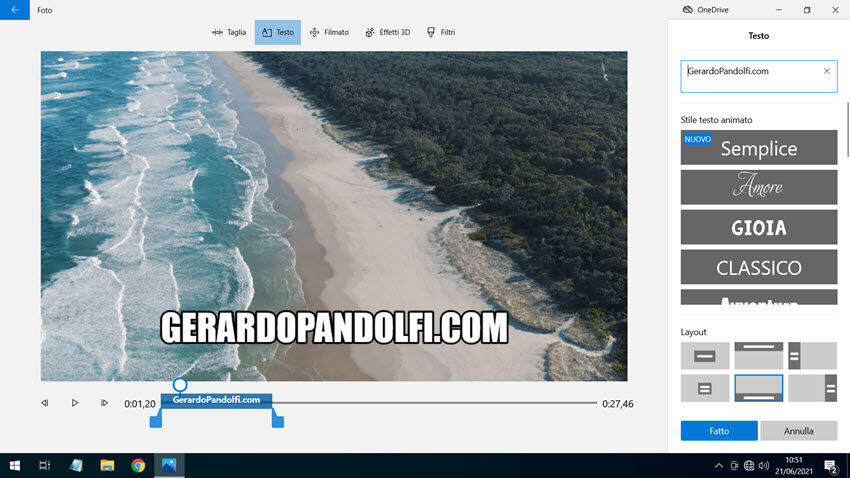850x478 pixels.
Task: Open the notepad-style app in taskbar
Action: [x=76, y=466]
